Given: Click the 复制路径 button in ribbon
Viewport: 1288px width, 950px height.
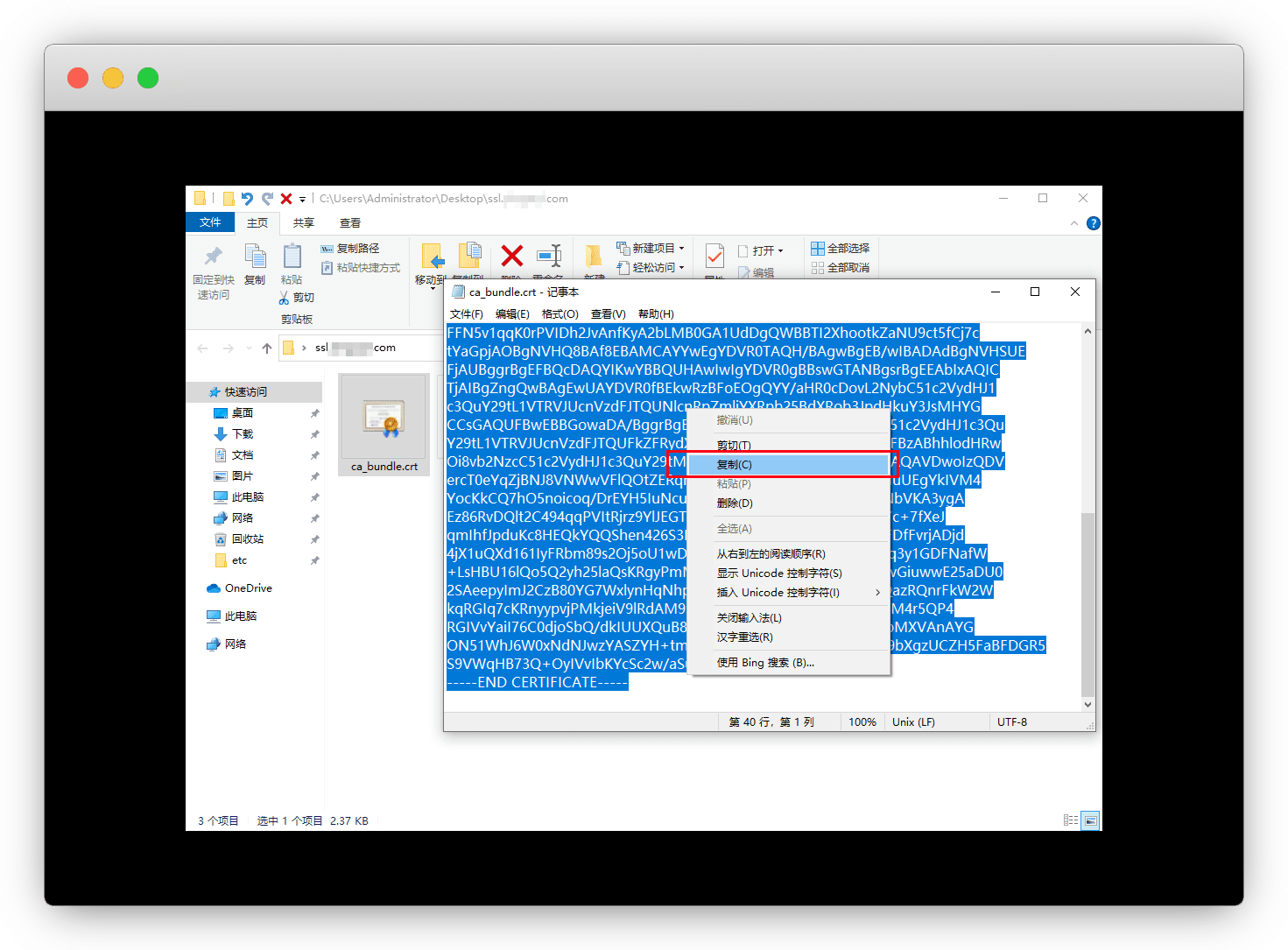Looking at the screenshot, I should tap(350, 249).
